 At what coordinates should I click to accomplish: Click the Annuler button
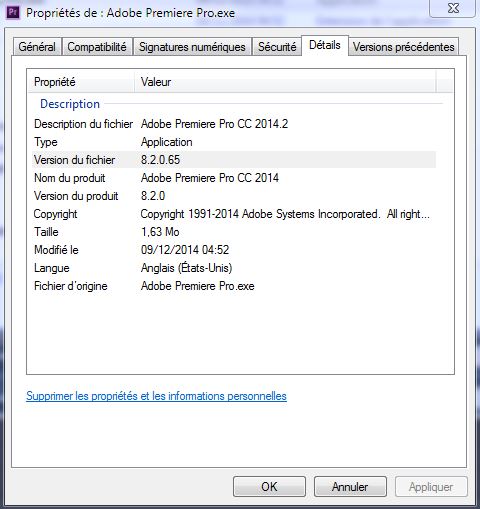350,487
